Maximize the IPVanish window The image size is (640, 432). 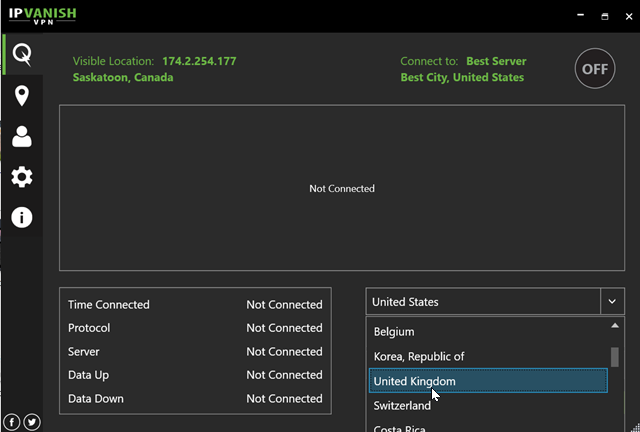[x=604, y=16]
